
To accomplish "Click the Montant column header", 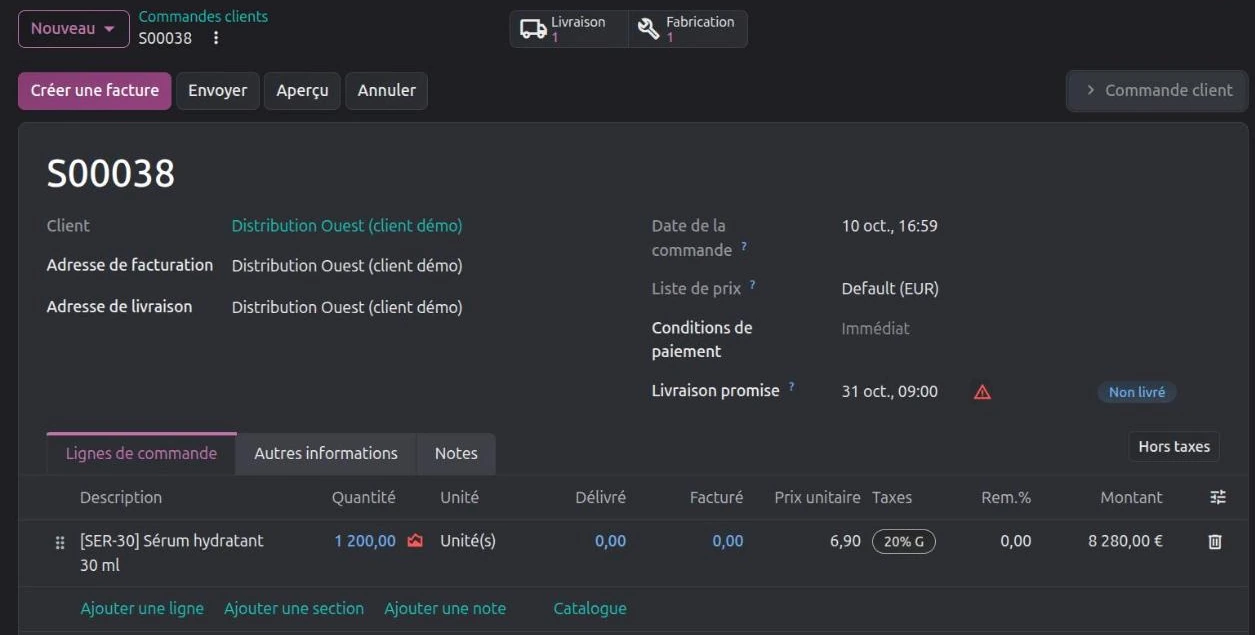I will (x=1131, y=497).
